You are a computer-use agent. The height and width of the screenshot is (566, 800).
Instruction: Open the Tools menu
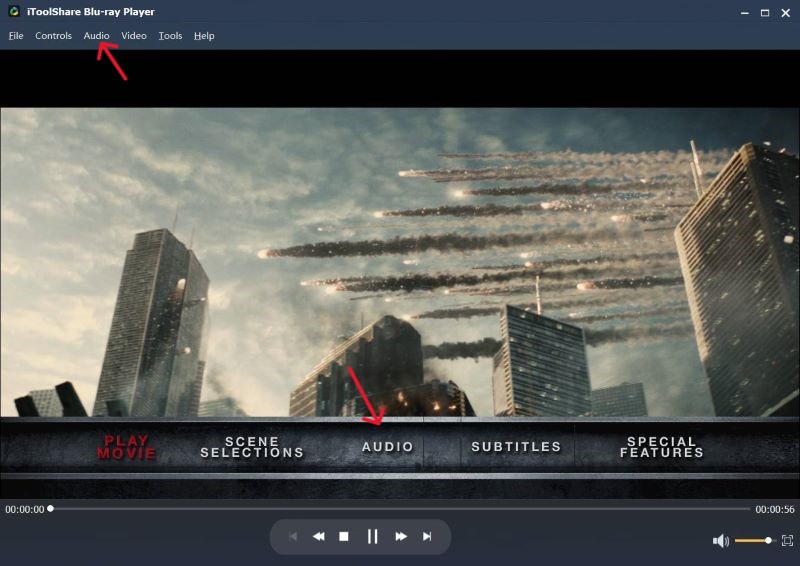click(170, 36)
